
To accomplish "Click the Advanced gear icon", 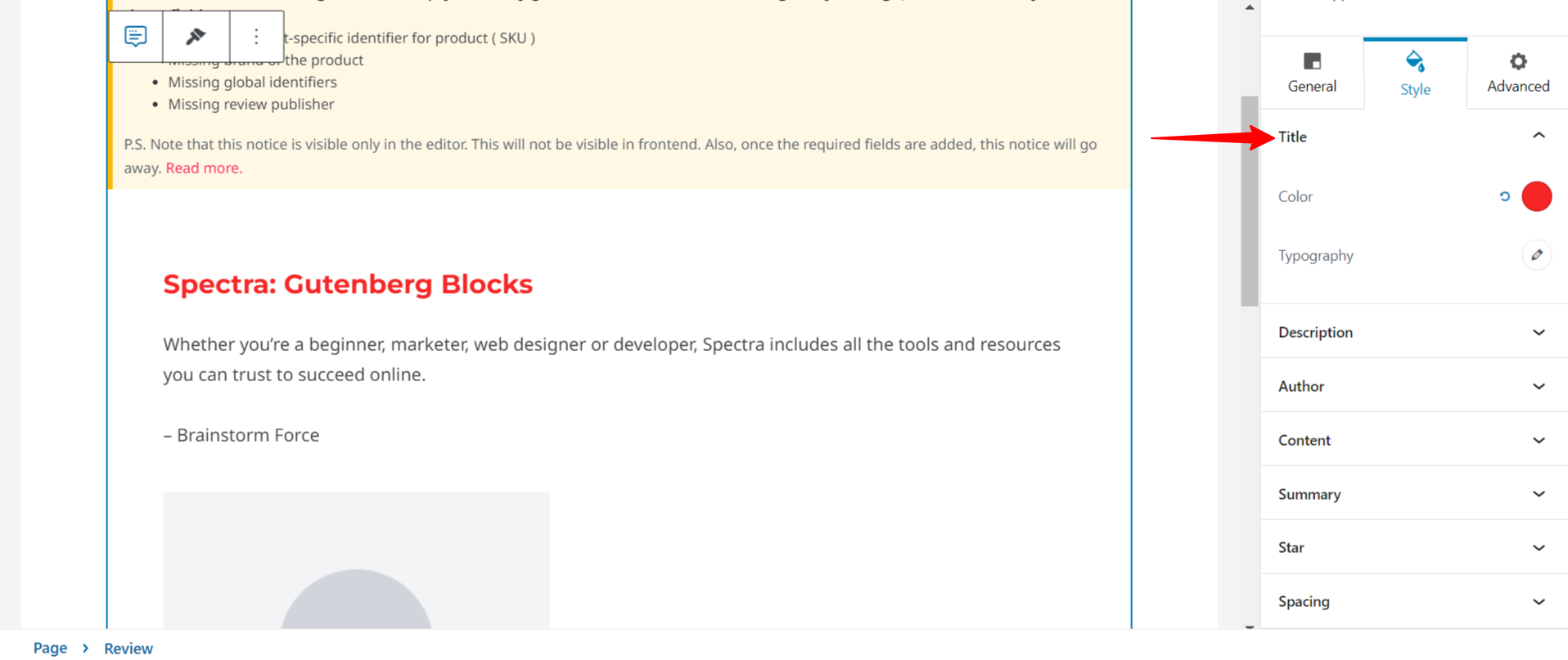I will (1517, 62).
